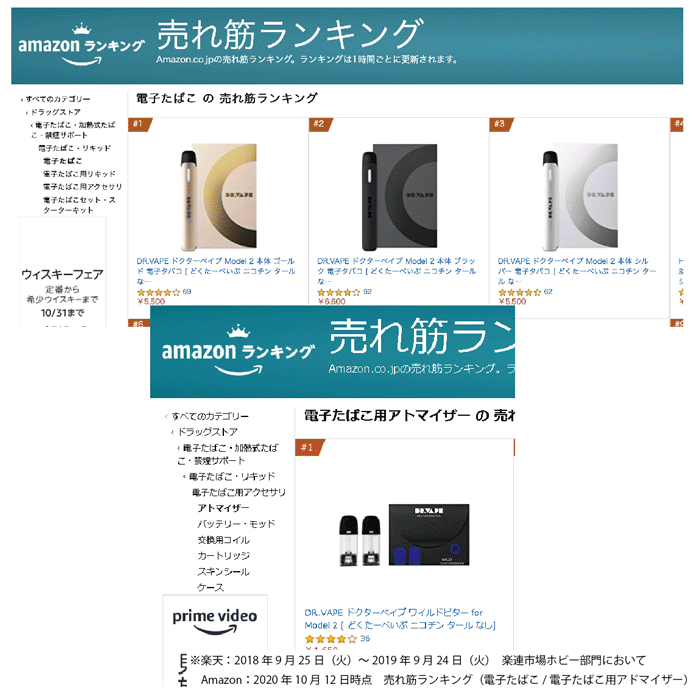
Task: Open the #1 gold DR.VAPE Model 2 image
Action: pyautogui.click(x=219, y=196)
